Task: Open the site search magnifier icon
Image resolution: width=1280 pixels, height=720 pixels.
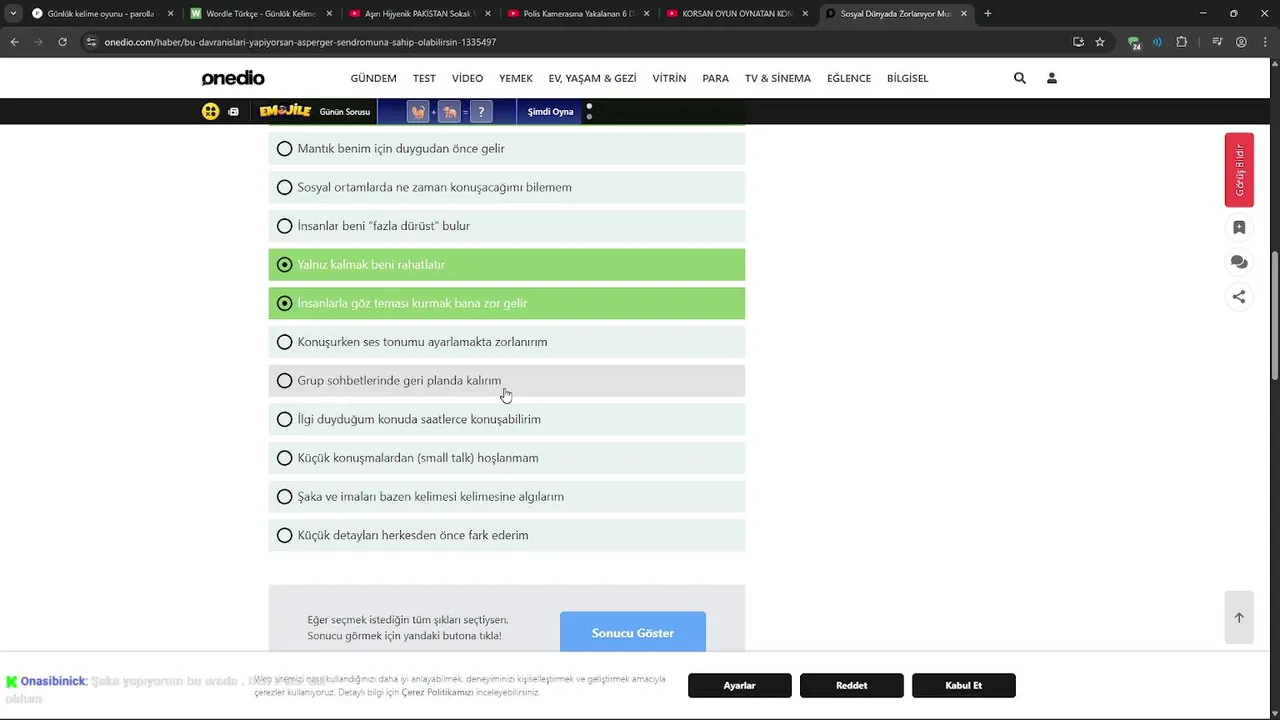Action: (x=1020, y=78)
